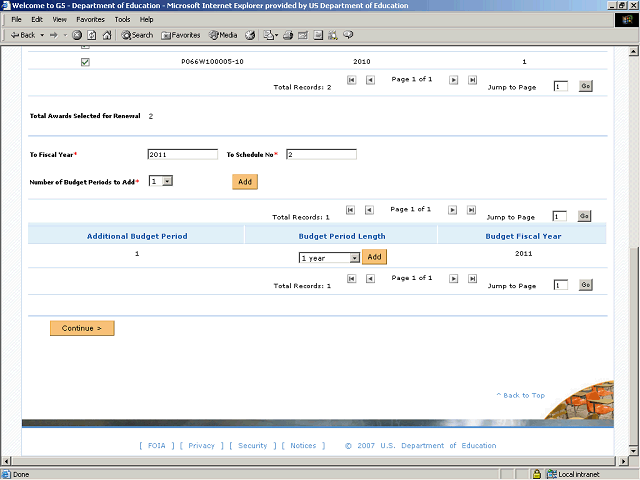Viewport: 640px width, 480px height.
Task: Previous page icon below Budget Period table
Action: click(x=370, y=278)
